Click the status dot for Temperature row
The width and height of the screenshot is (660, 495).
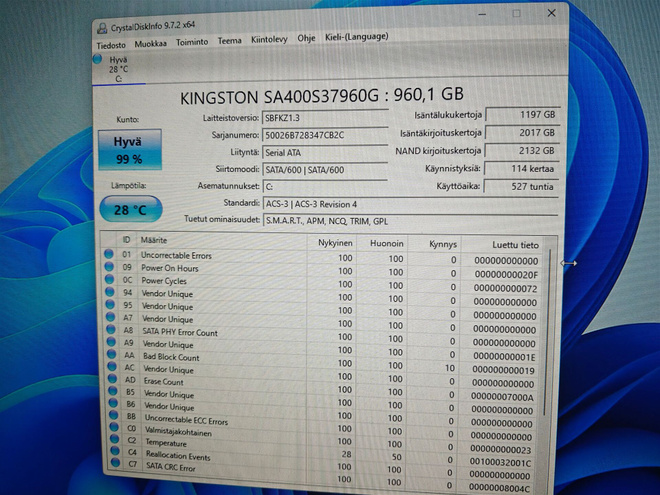[115, 439]
